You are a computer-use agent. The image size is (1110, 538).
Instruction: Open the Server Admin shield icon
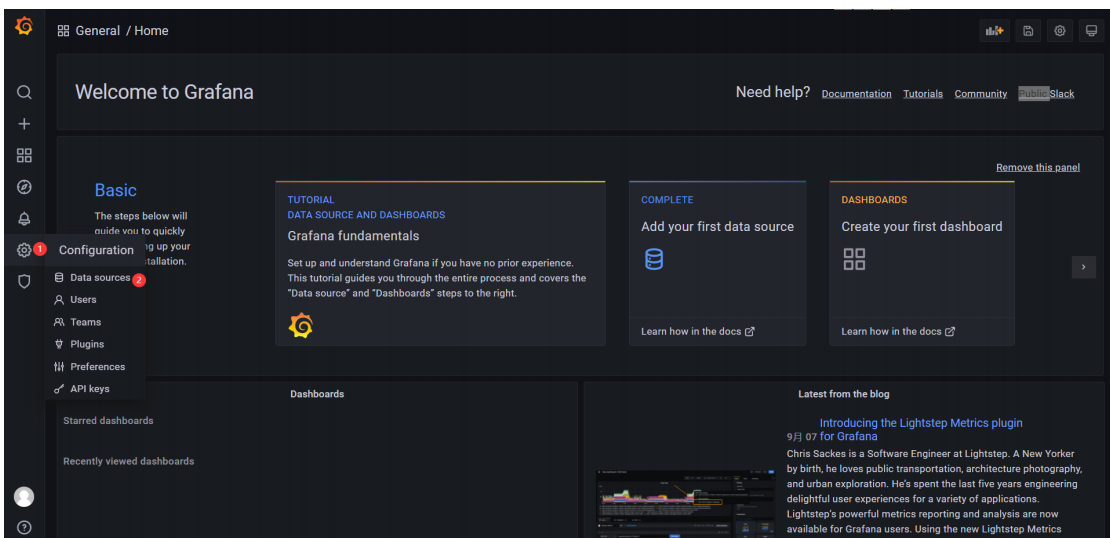point(24,282)
